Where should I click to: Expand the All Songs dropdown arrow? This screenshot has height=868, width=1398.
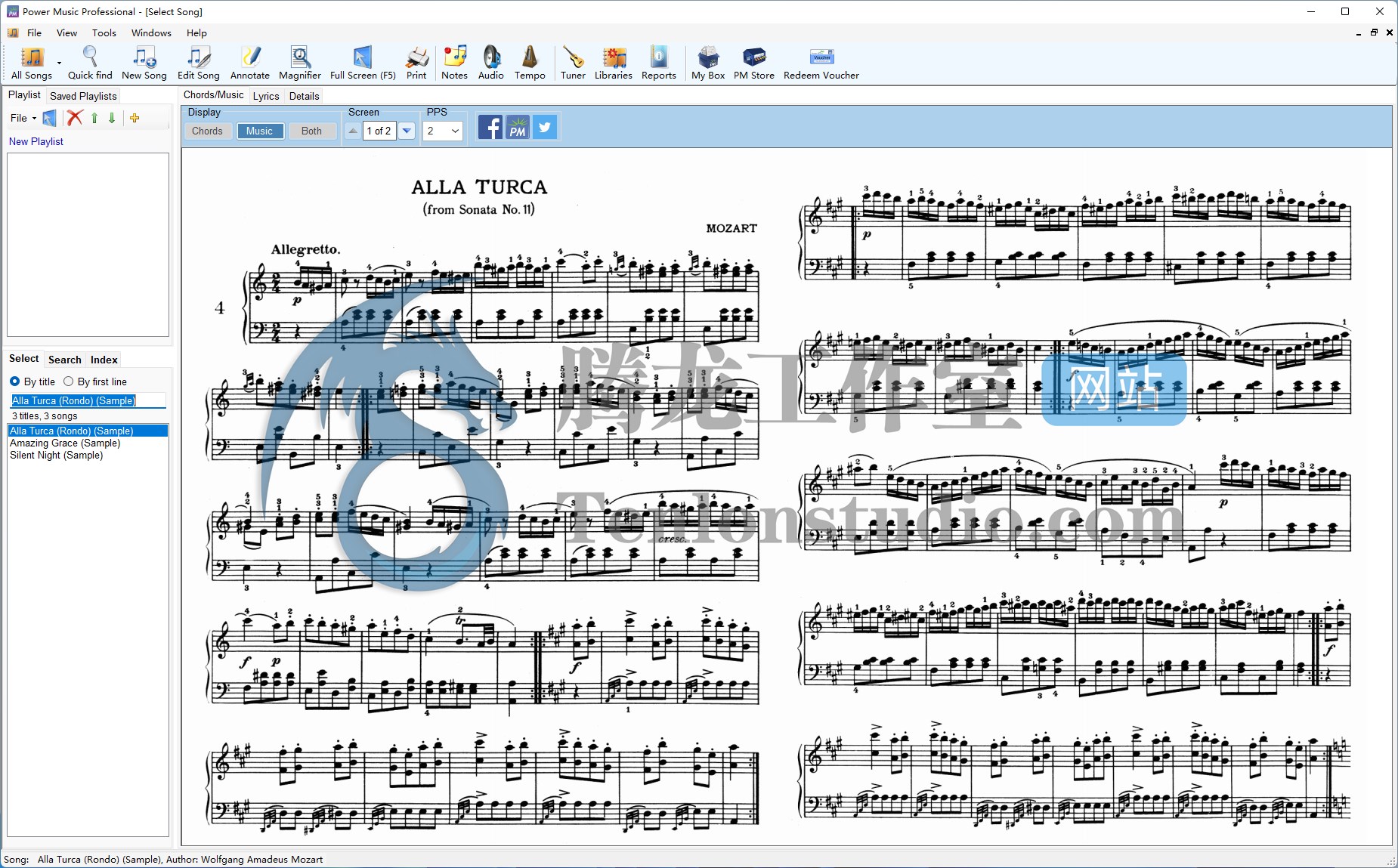pos(59,63)
